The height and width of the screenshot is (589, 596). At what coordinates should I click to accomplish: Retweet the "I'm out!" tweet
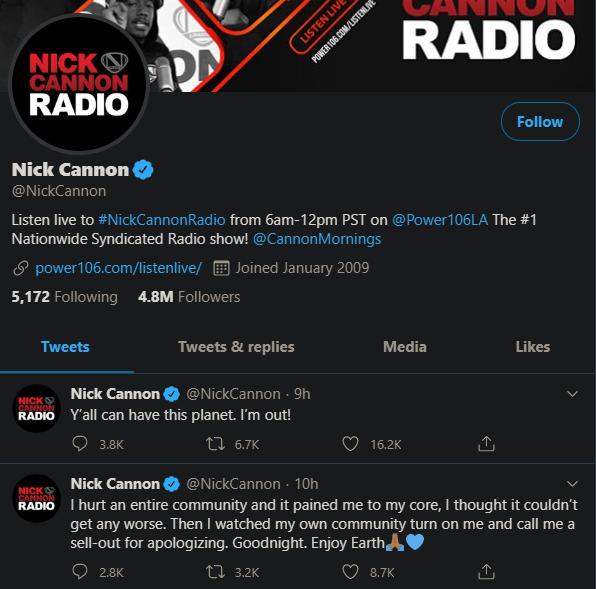[x=215, y=444]
